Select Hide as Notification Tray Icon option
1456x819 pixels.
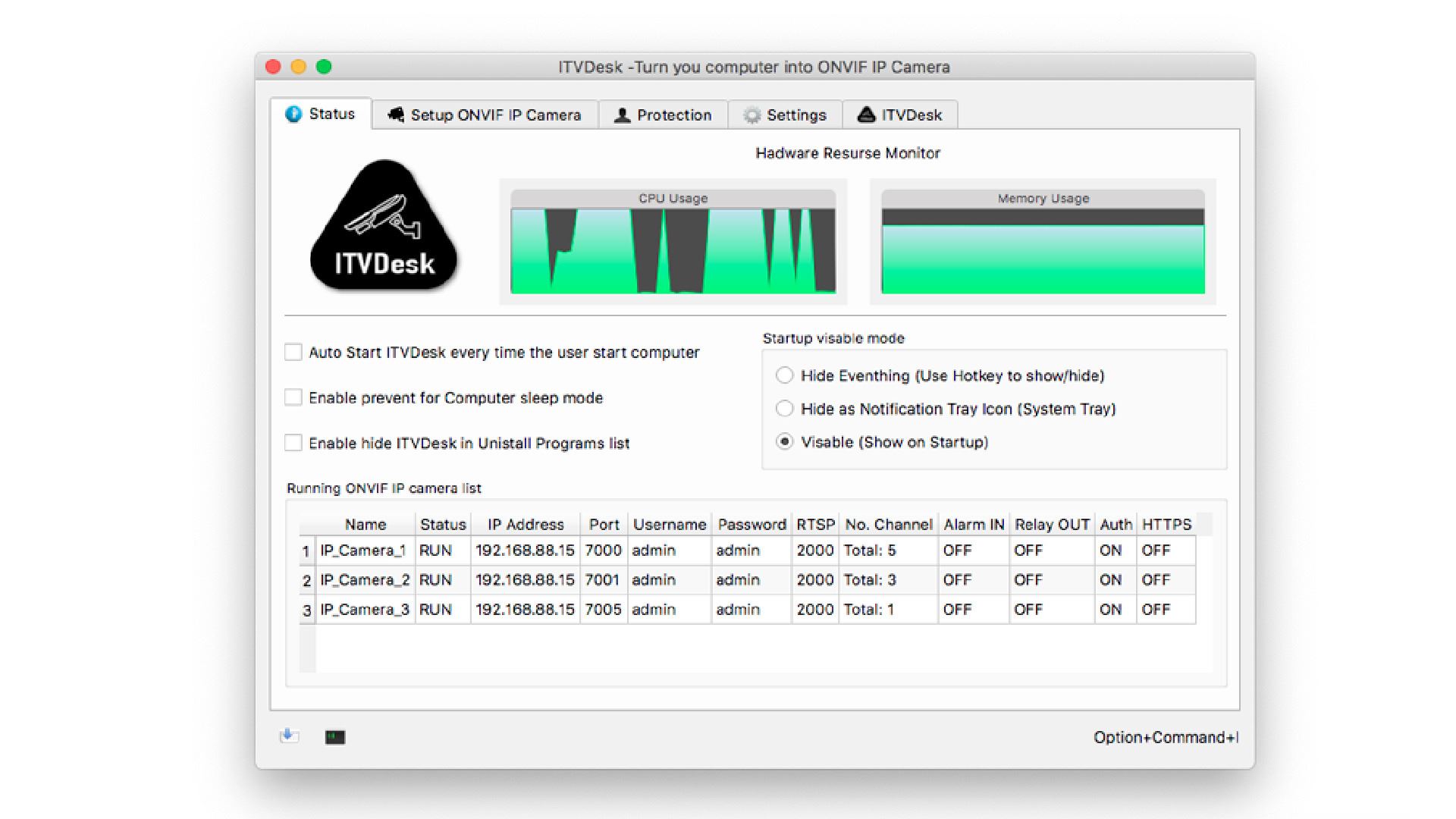click(785, 409)
